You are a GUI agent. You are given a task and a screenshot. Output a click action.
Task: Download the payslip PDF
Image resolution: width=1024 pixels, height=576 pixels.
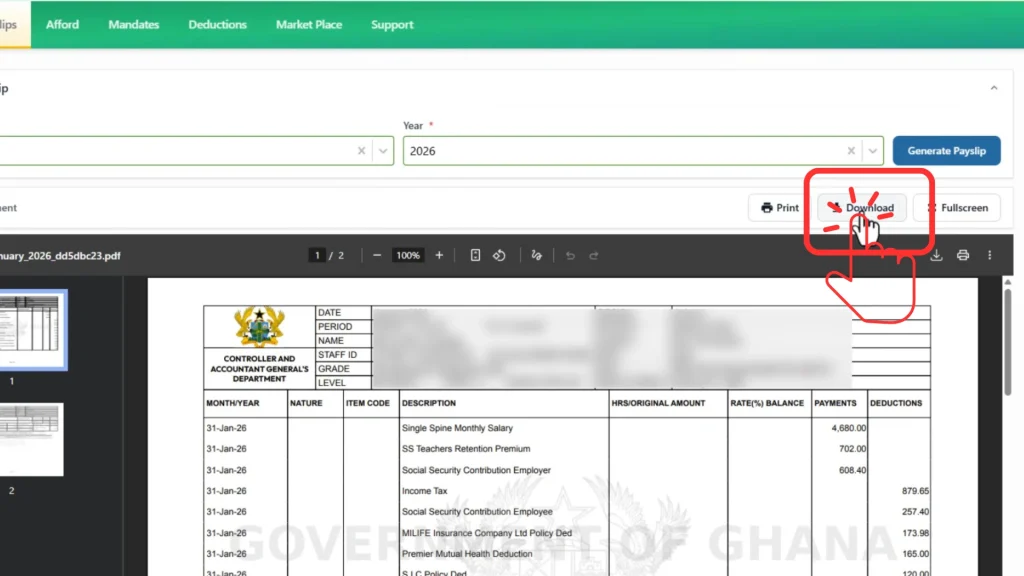click(x=861, y=208)
